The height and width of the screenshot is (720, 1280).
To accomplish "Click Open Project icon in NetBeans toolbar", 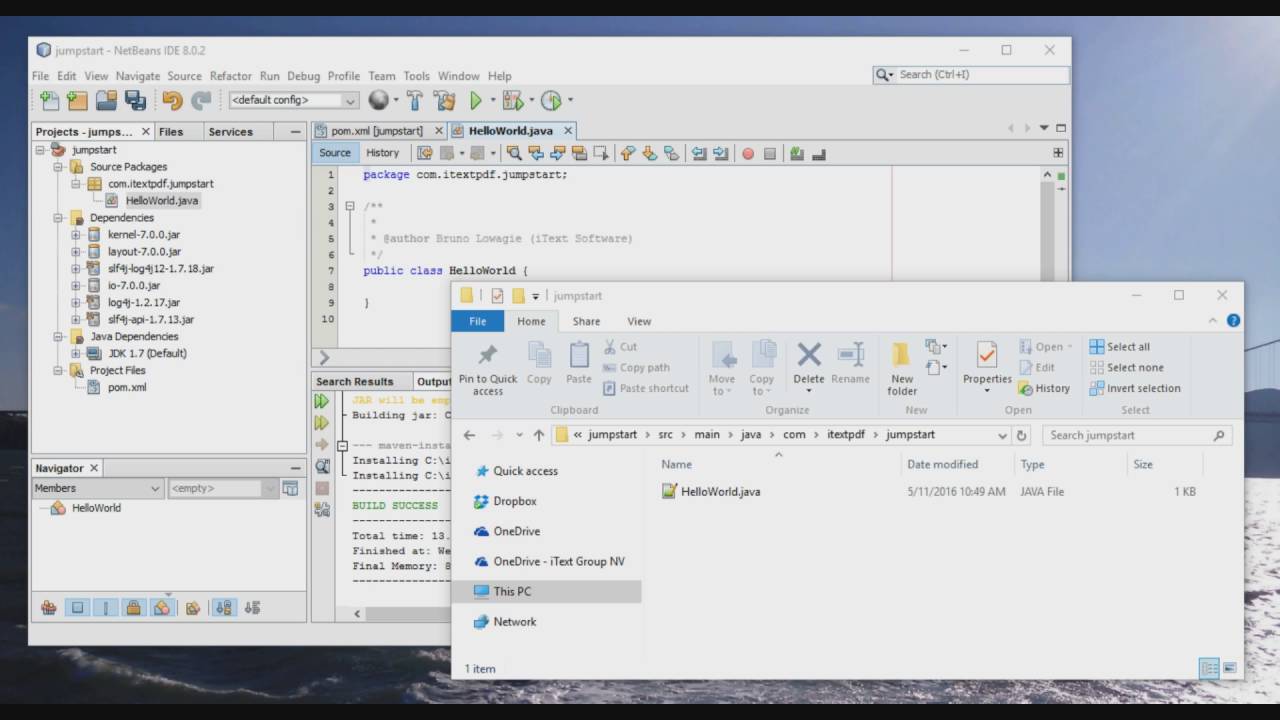I will pyautogui.click(x=106, y=100).
